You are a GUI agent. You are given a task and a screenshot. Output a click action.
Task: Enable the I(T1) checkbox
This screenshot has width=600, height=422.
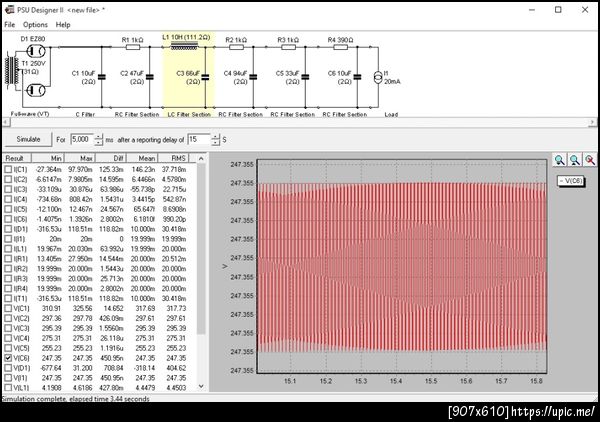(x=8, y=298)
